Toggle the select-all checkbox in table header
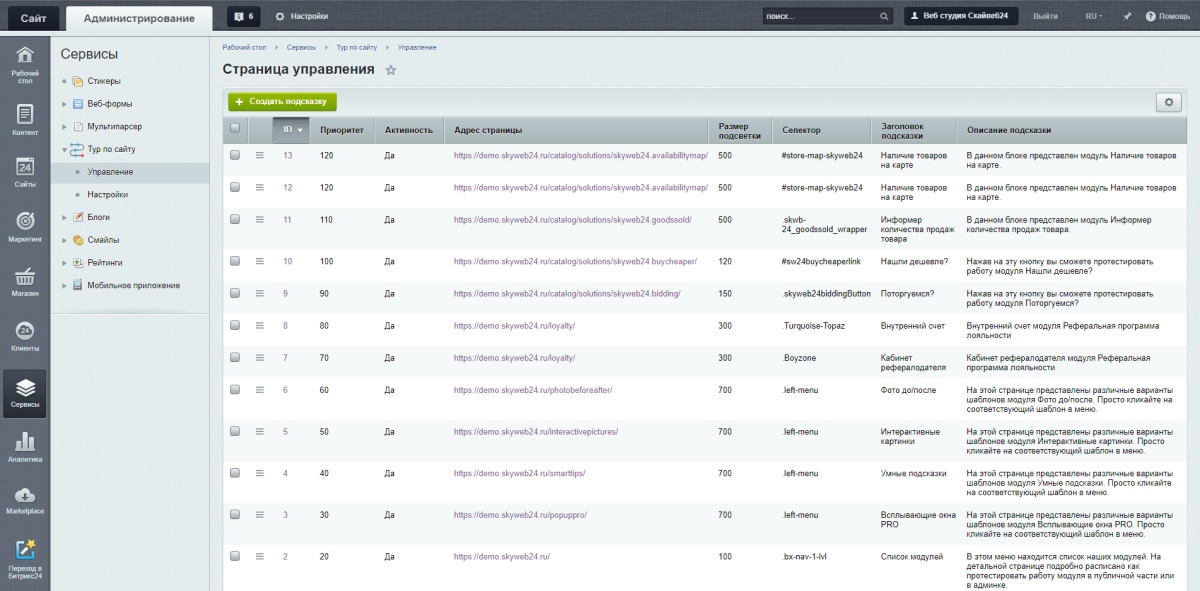The width and height of the screenshot is (1200, 591). point(235,128)
